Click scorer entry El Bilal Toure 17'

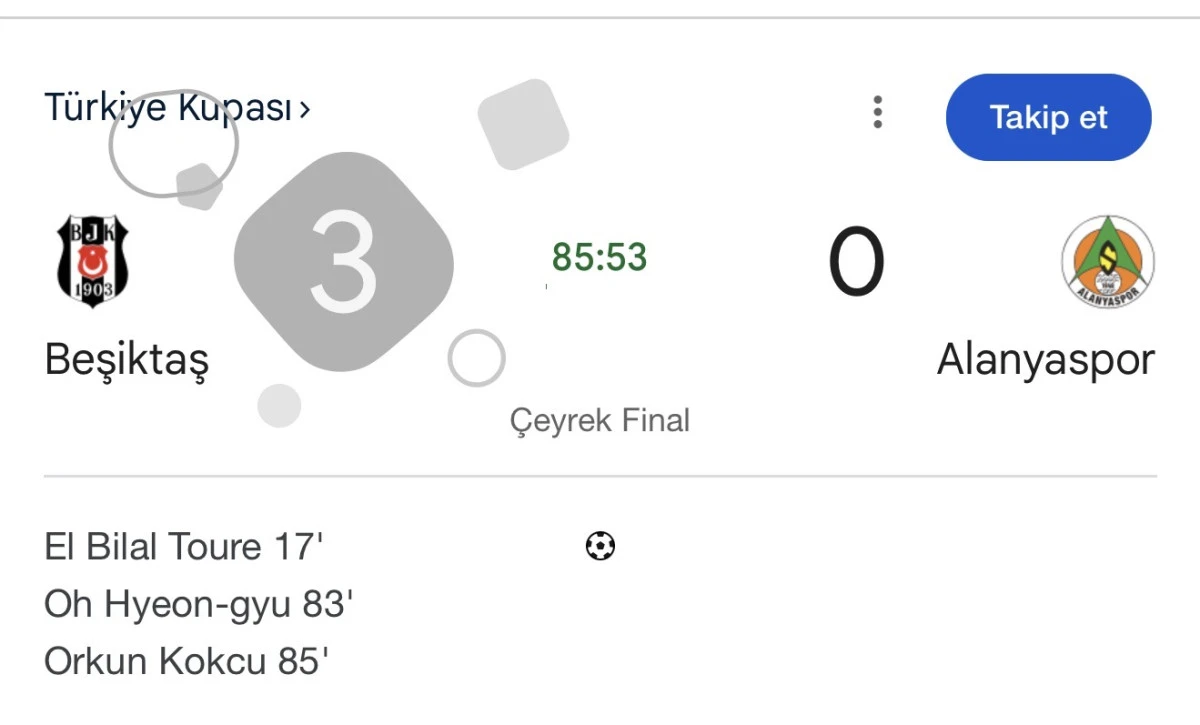(x=184, y=546)
